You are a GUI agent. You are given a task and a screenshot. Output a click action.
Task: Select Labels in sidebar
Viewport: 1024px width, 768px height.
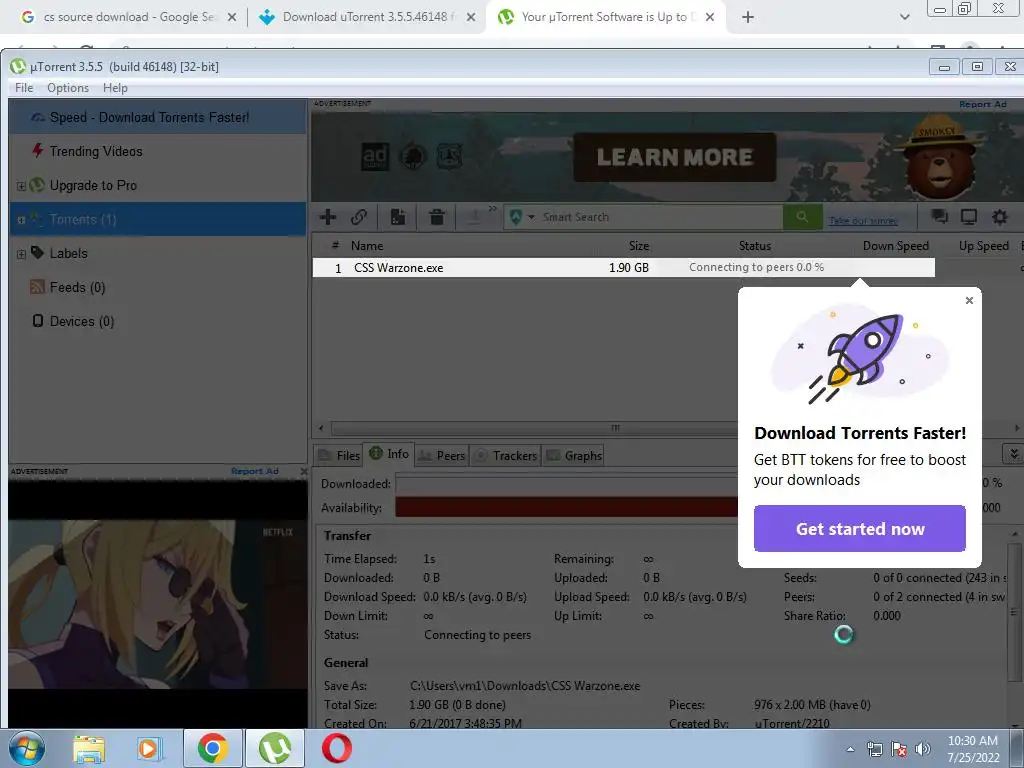coord(68,253)
